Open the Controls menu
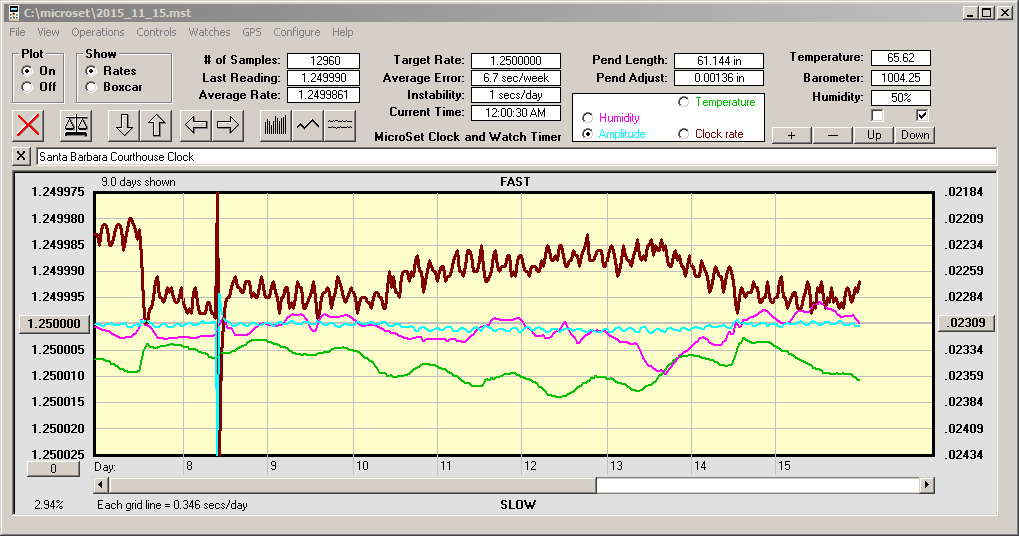 pos(156,32)
